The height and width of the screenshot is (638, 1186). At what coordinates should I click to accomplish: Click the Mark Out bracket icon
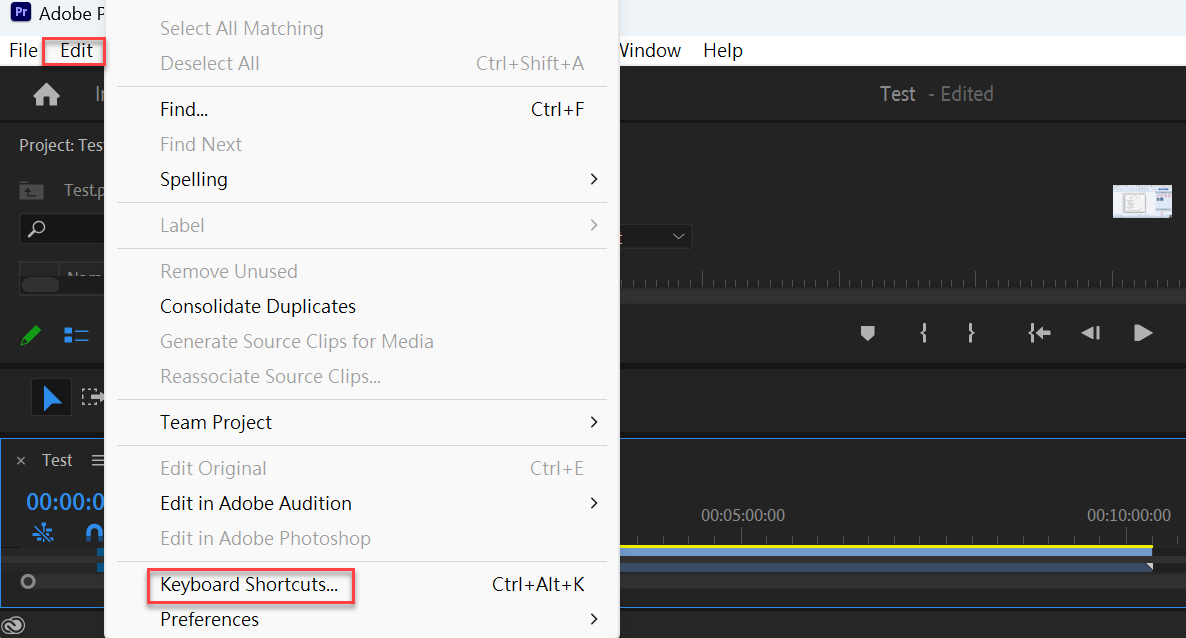point(970,333)
